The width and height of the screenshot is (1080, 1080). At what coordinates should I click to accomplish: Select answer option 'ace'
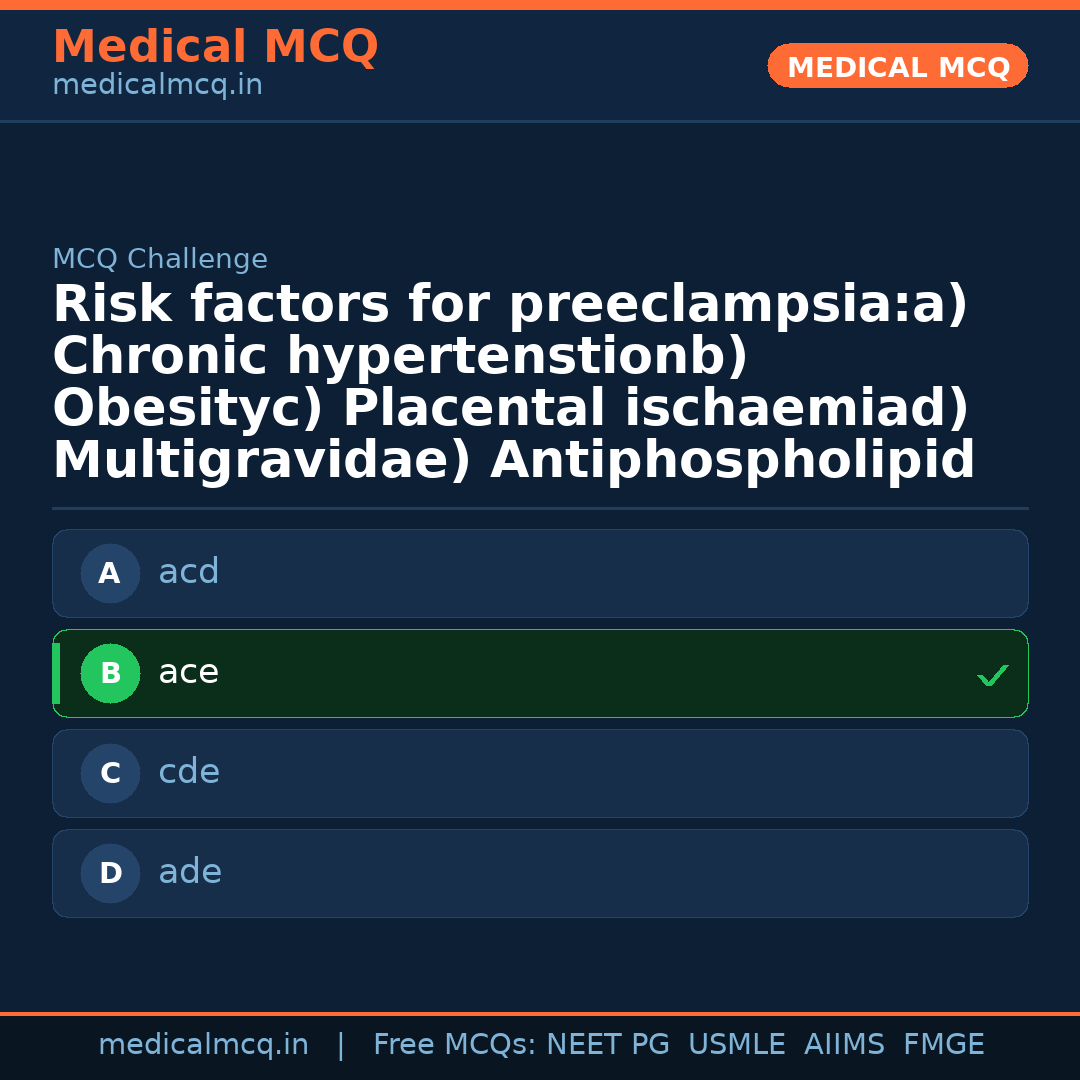pyautogui.click(x=540, y=673)
